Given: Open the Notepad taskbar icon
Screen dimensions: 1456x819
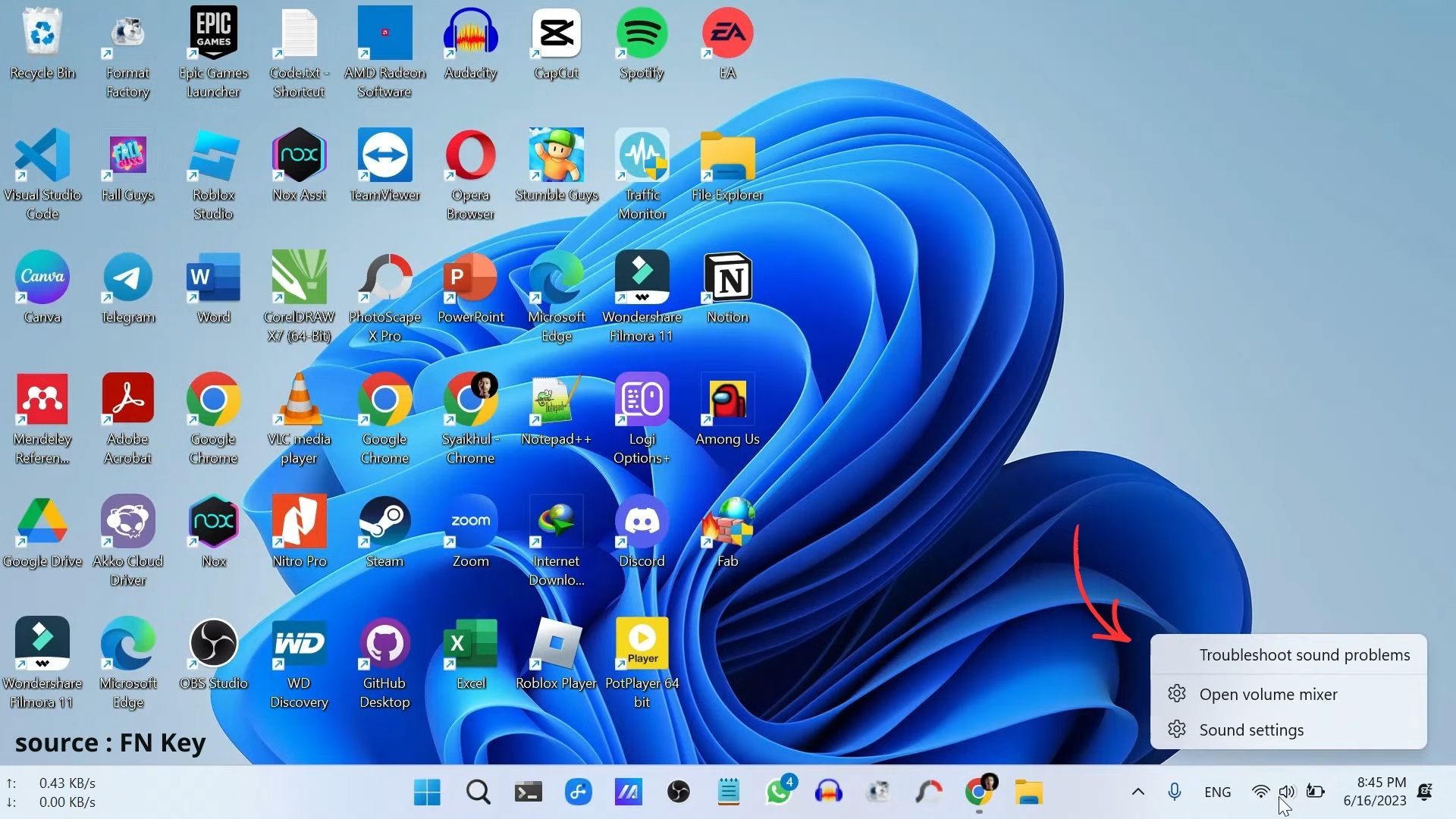Looking at the screenshot, I should click(728, 792).
